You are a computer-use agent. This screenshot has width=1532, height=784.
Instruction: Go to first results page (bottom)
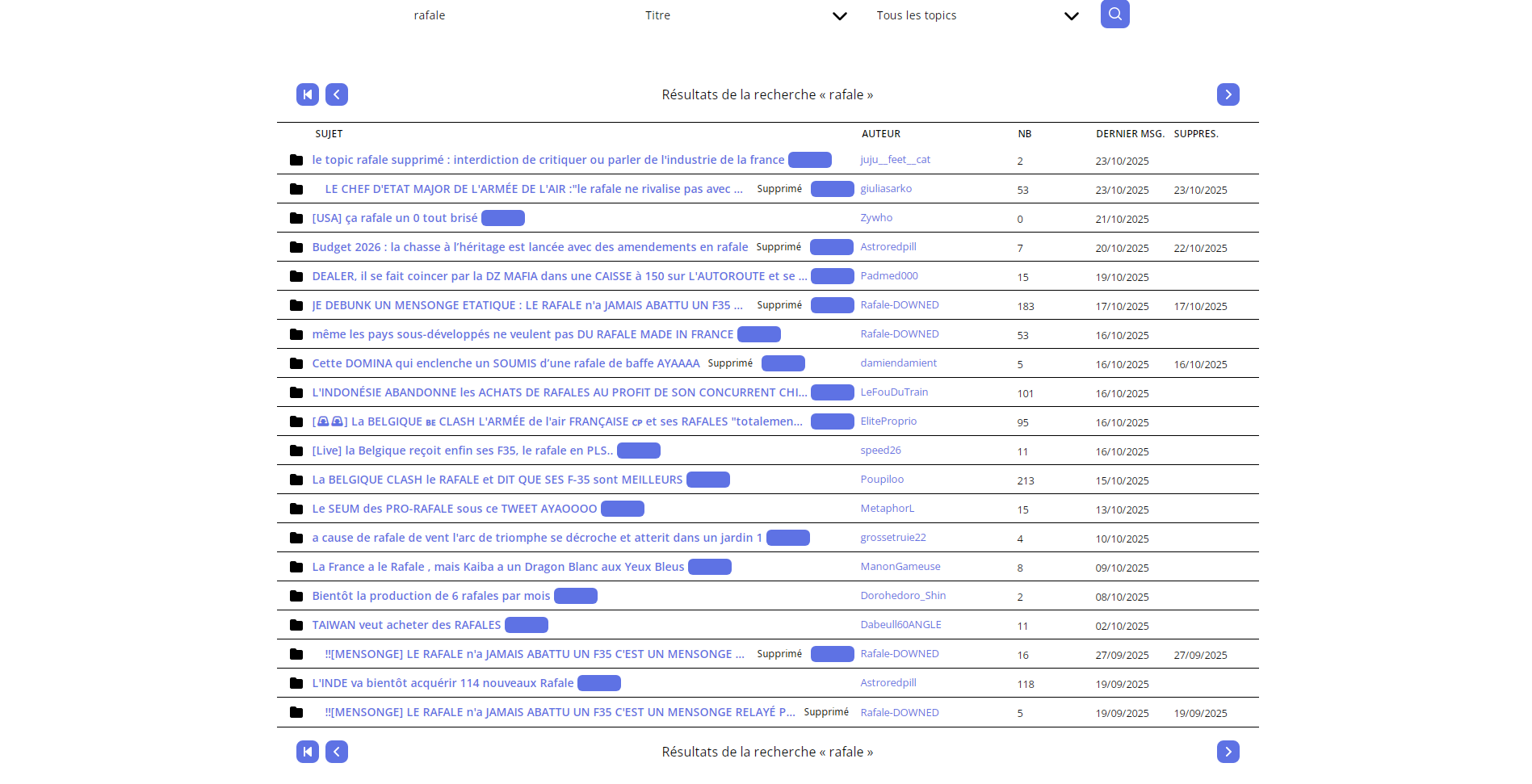pos(308,752)
